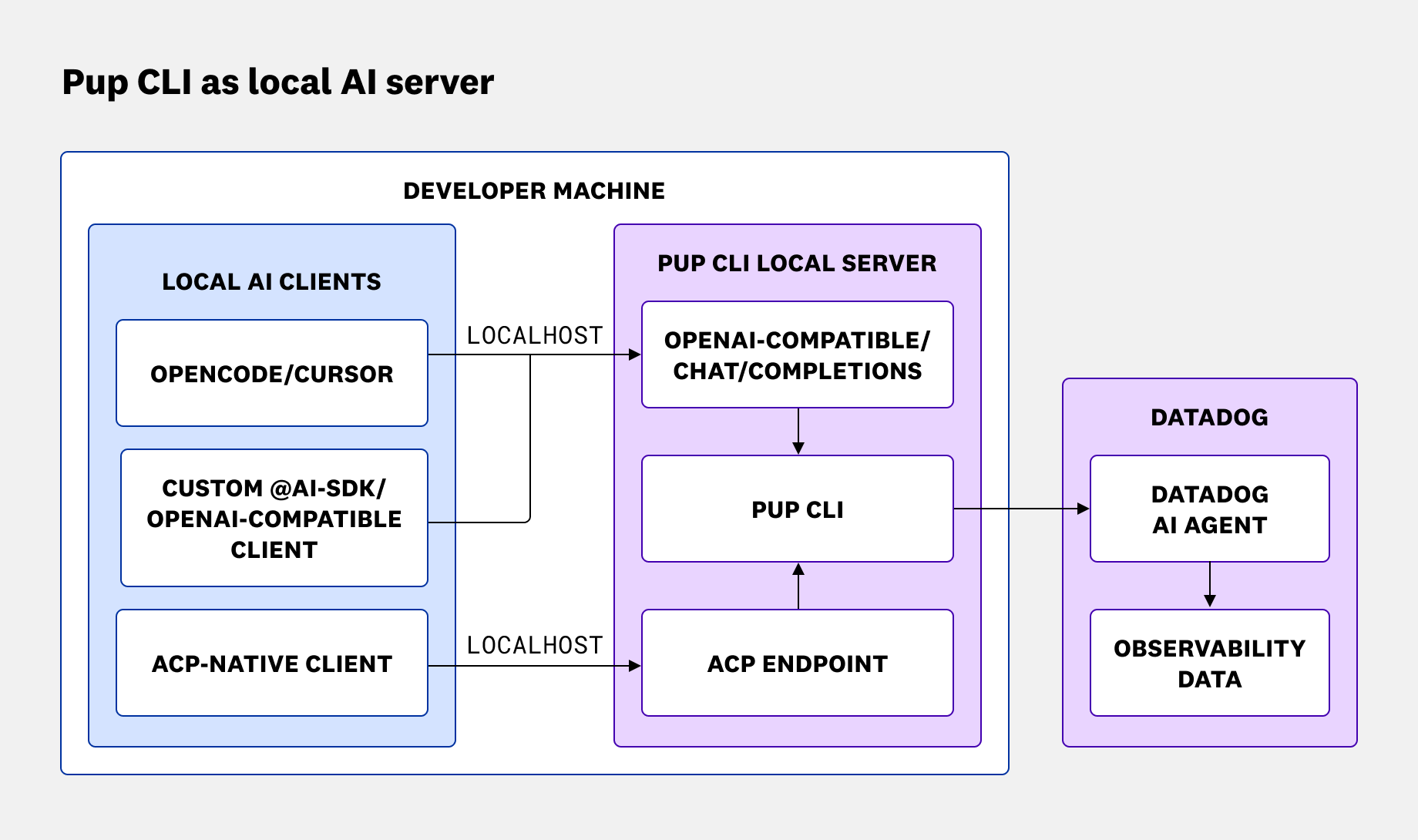The width and height of the screenshot is (1418, 840).
Task: Click the DEVELOPER MACHINE label
Action: tap(534, 190)
